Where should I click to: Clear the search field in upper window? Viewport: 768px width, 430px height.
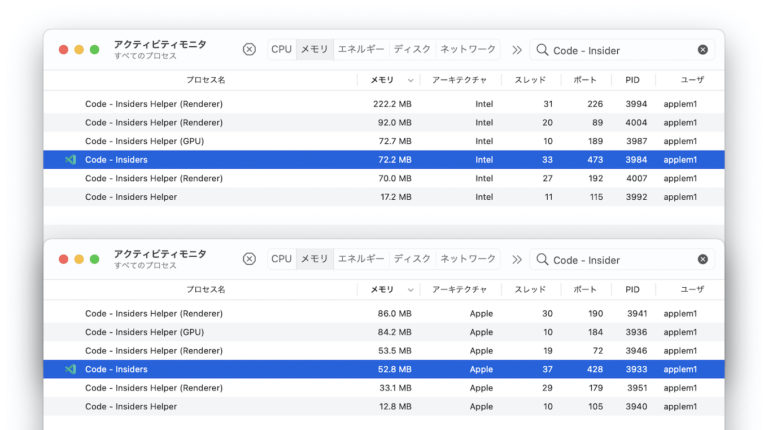coord(702,49)
